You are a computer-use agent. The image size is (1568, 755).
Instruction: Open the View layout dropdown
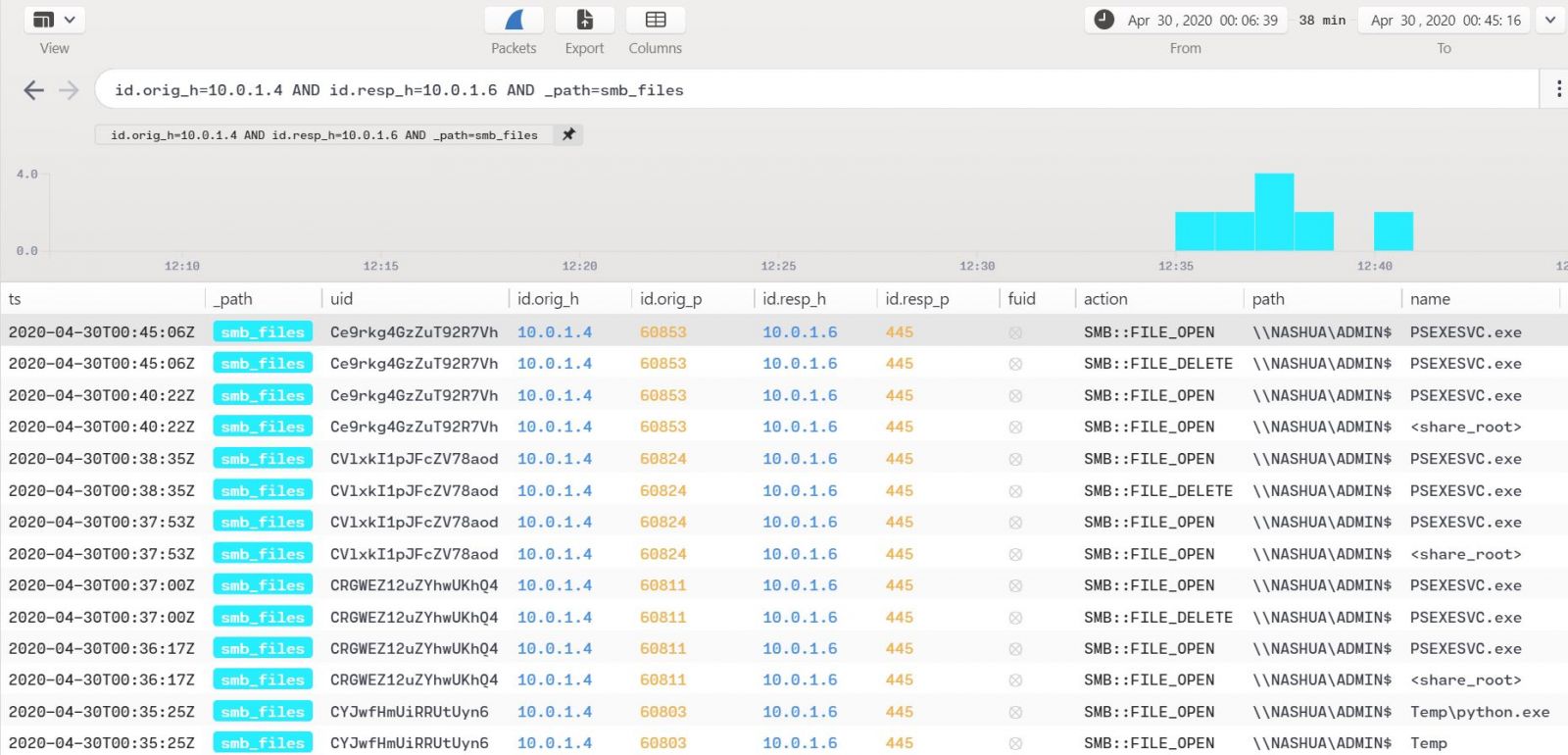[x=54, y=20]
